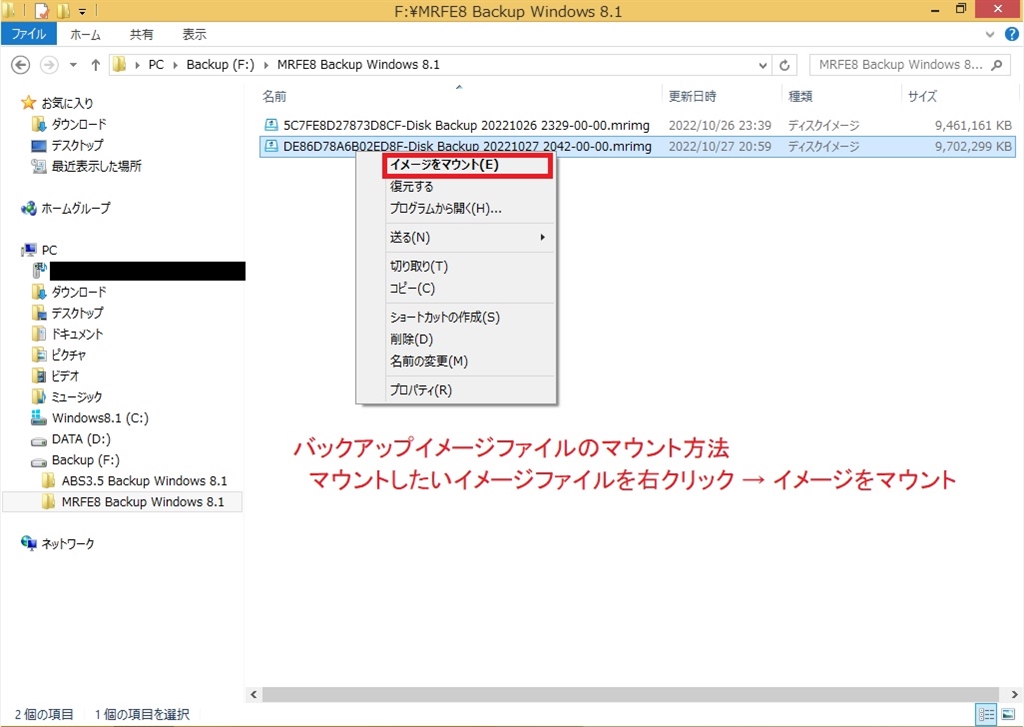This screenshot has width=1024, height=727.
Task: Open the recent locations dropdown arrow
Action: pos(73,65)
